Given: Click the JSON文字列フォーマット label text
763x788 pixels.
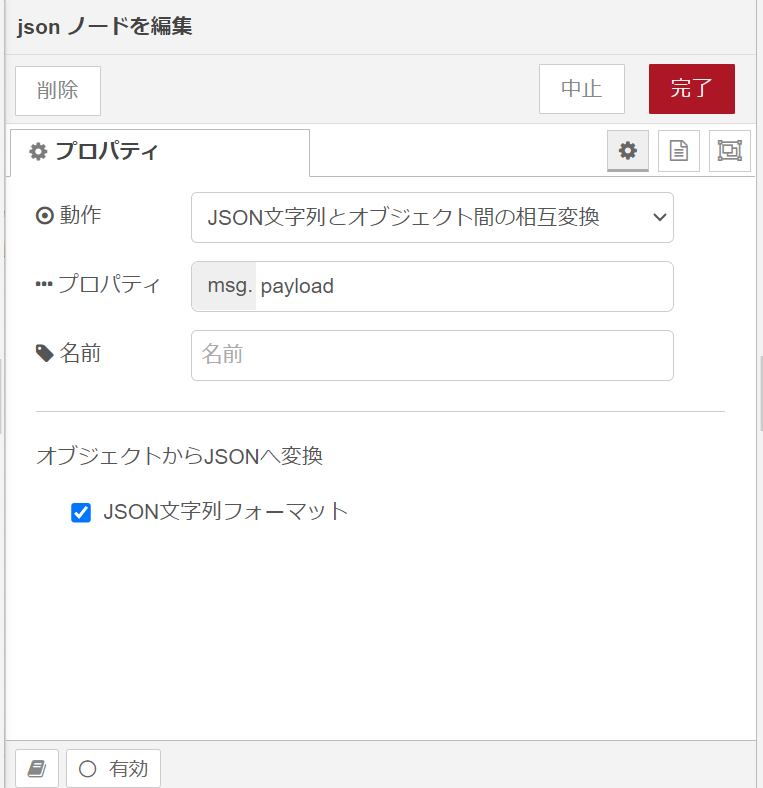Looking at the screenshot, I should [226, 512].
